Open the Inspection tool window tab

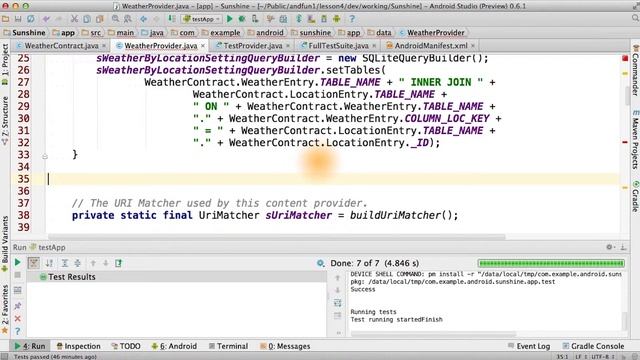point(78,346)
